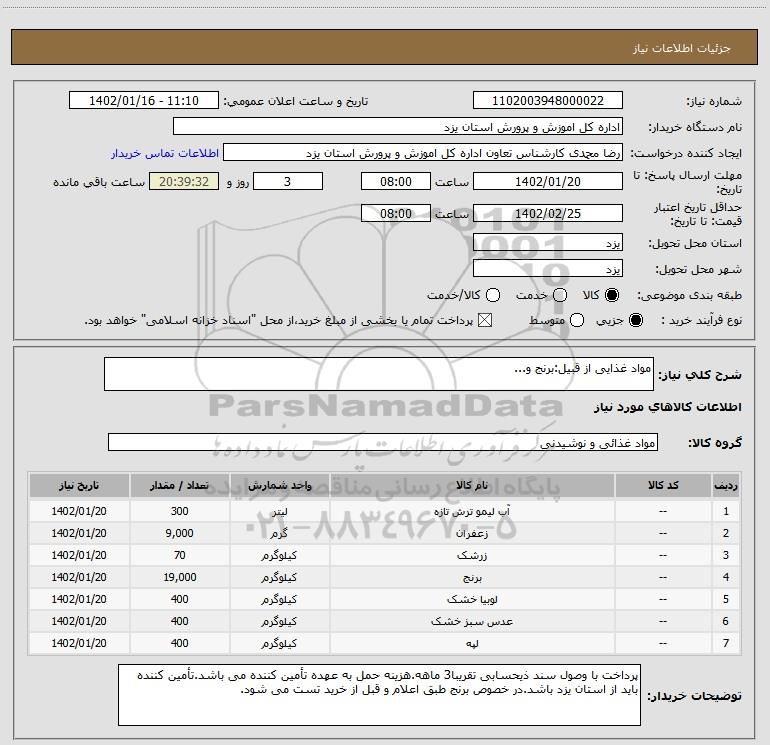The width and height of the screenshot is (770, 745).
Task: Select the برنج item name cell
Action: [x=472, y=578]
